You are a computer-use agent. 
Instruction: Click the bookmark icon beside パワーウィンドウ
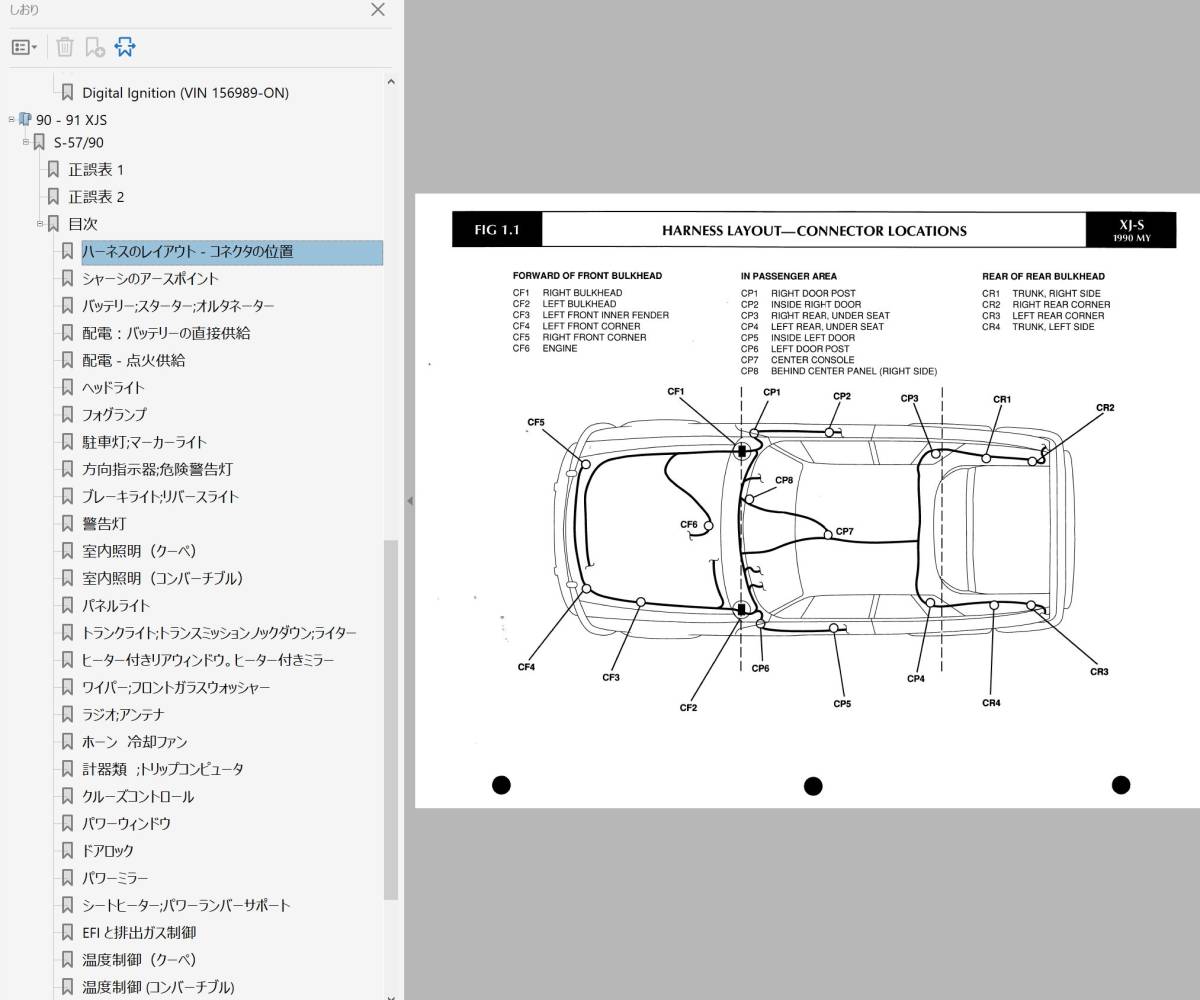tap(67, 824)
